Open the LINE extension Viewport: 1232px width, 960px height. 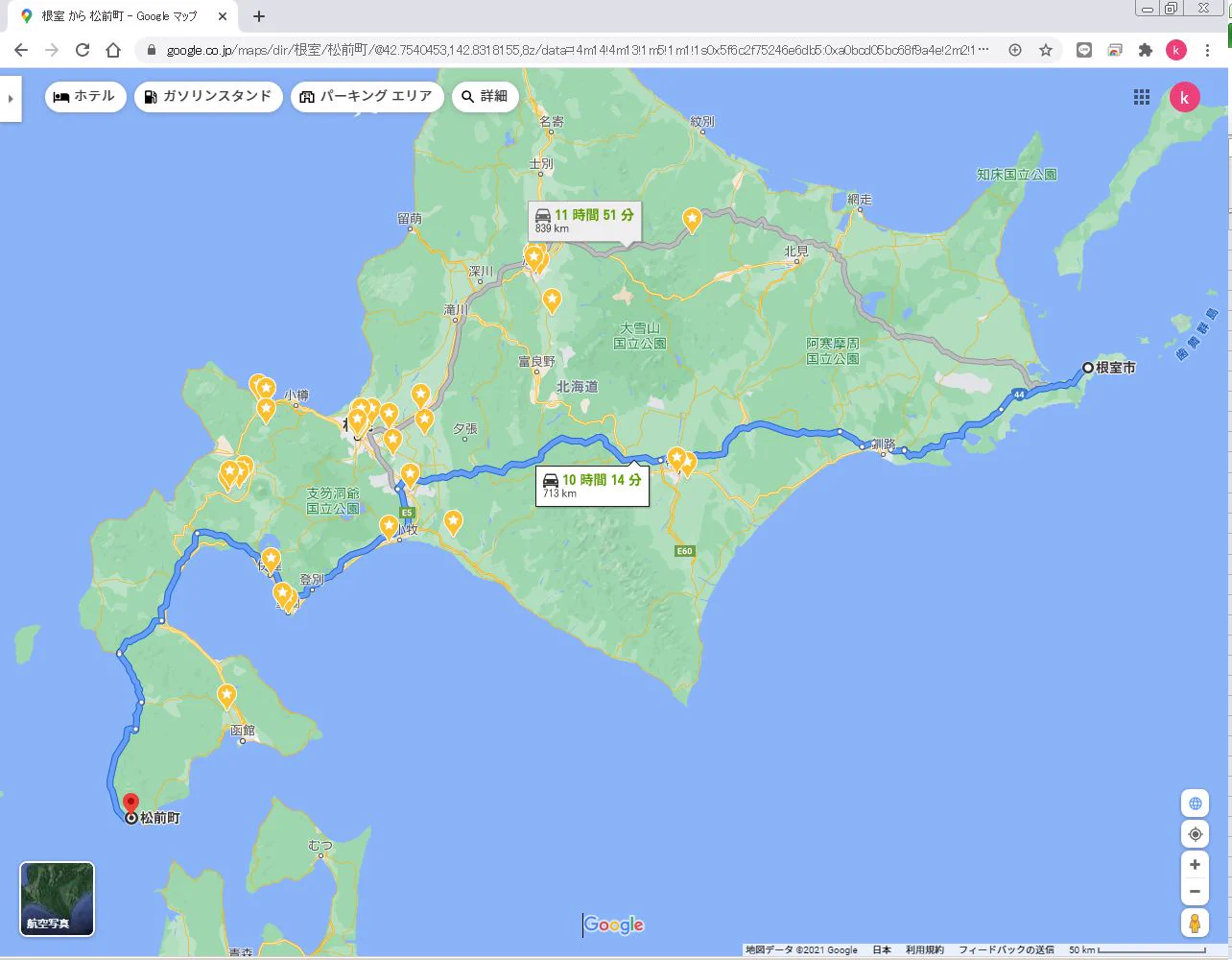(1084, 50)
